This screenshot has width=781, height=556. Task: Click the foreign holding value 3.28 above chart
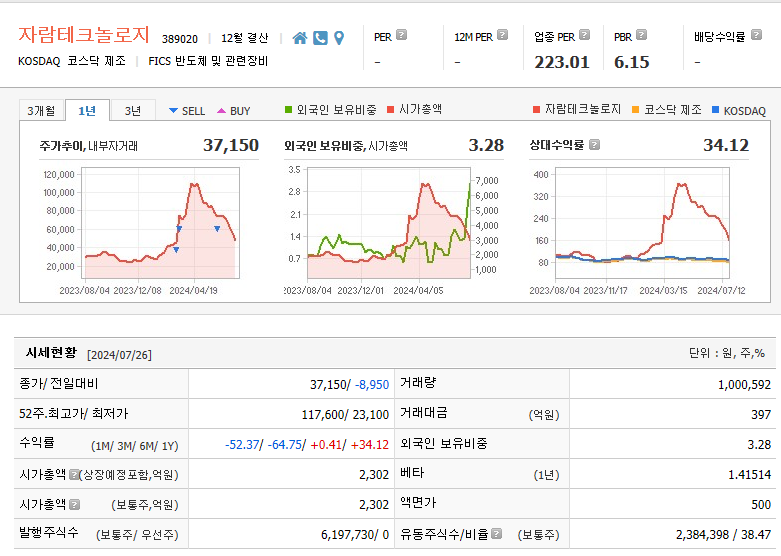click(x=486, y=145)
